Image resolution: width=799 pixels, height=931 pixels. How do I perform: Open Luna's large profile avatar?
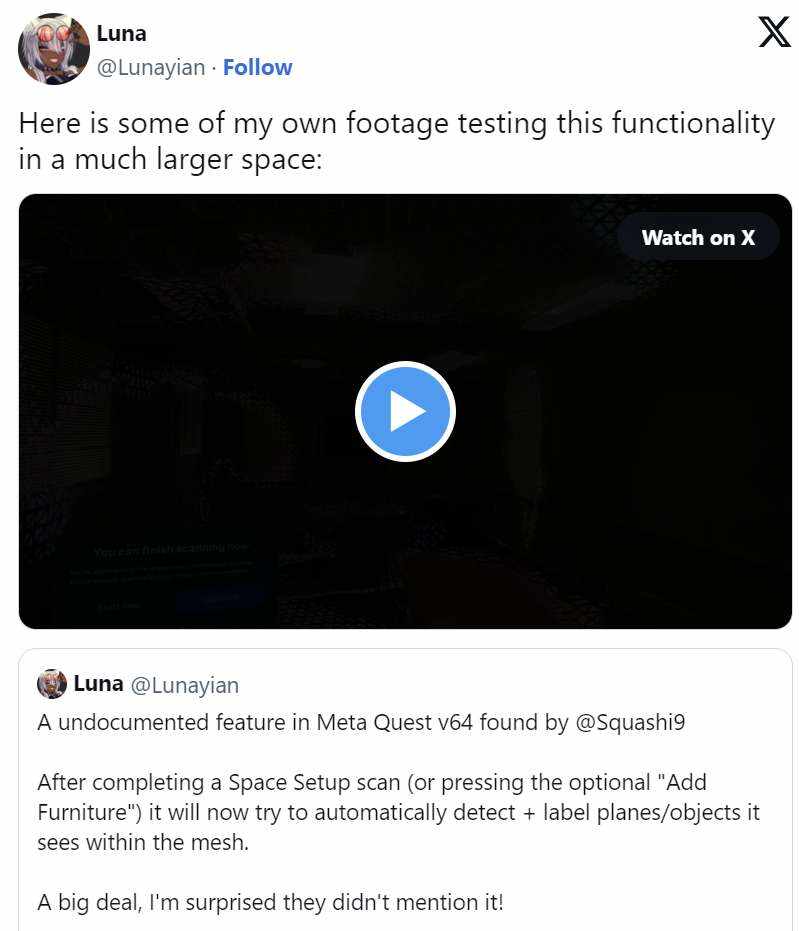point(53,49)
